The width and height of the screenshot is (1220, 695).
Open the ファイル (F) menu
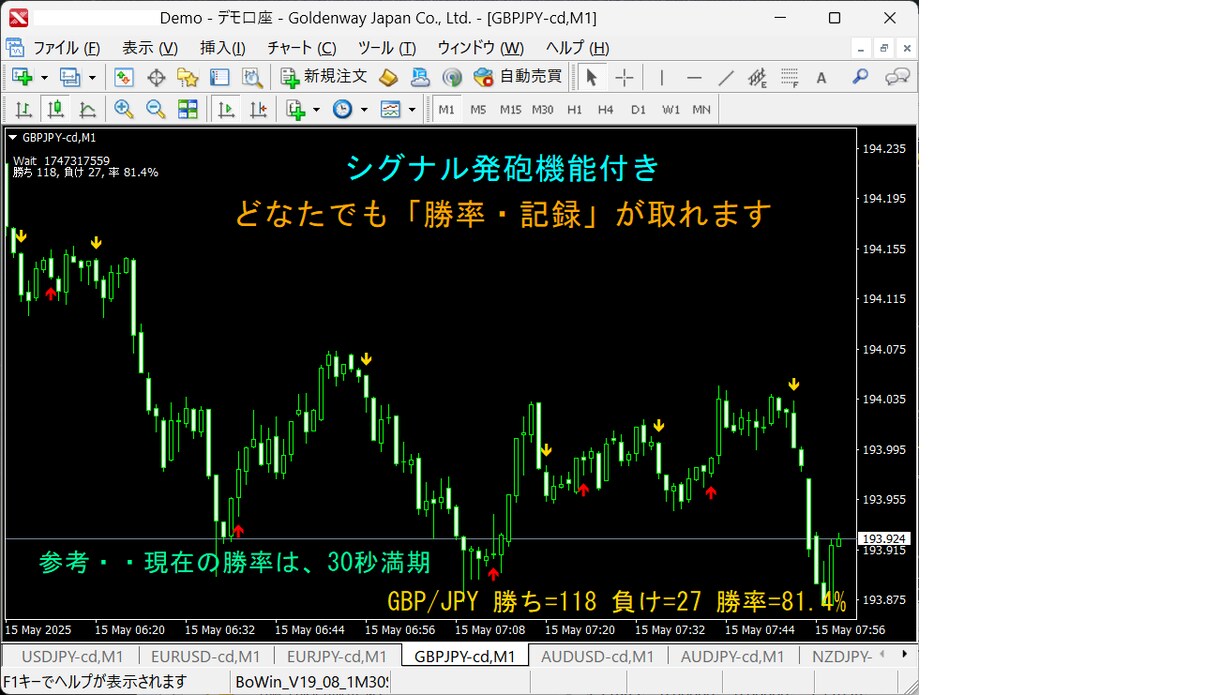tap(66, 48)
